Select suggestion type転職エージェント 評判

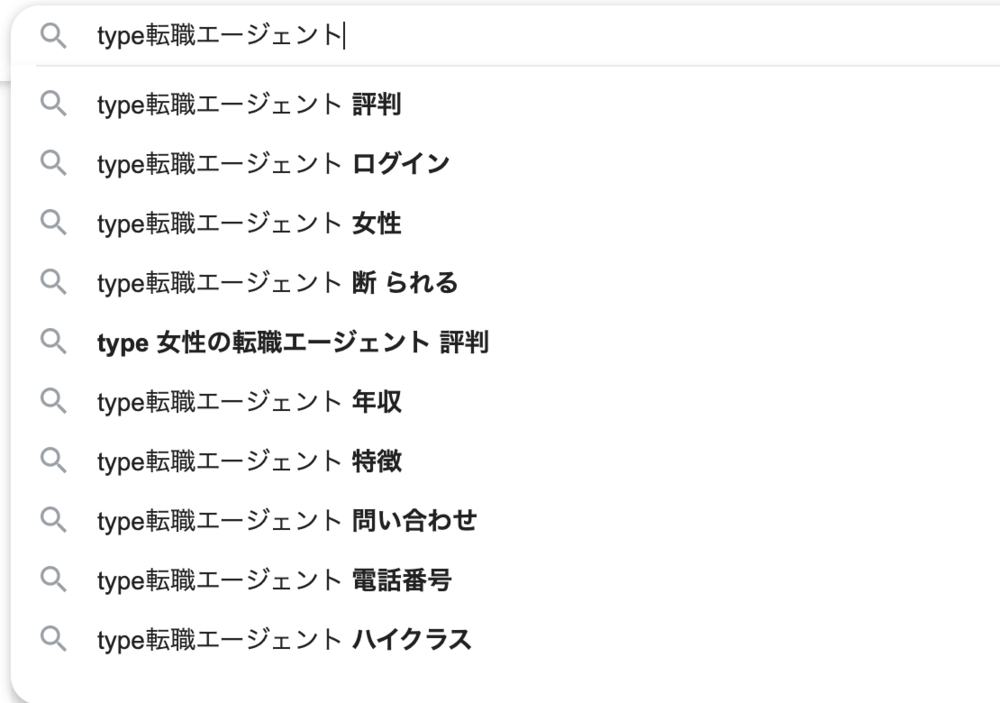pyautogui.click(x=249, y=104)
